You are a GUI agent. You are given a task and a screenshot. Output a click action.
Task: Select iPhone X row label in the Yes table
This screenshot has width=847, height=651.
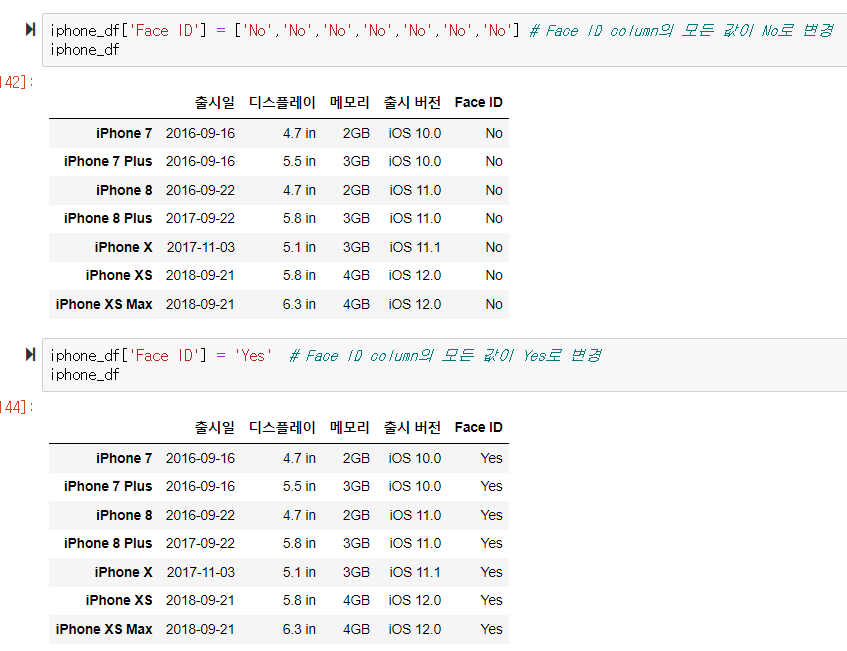124,572
